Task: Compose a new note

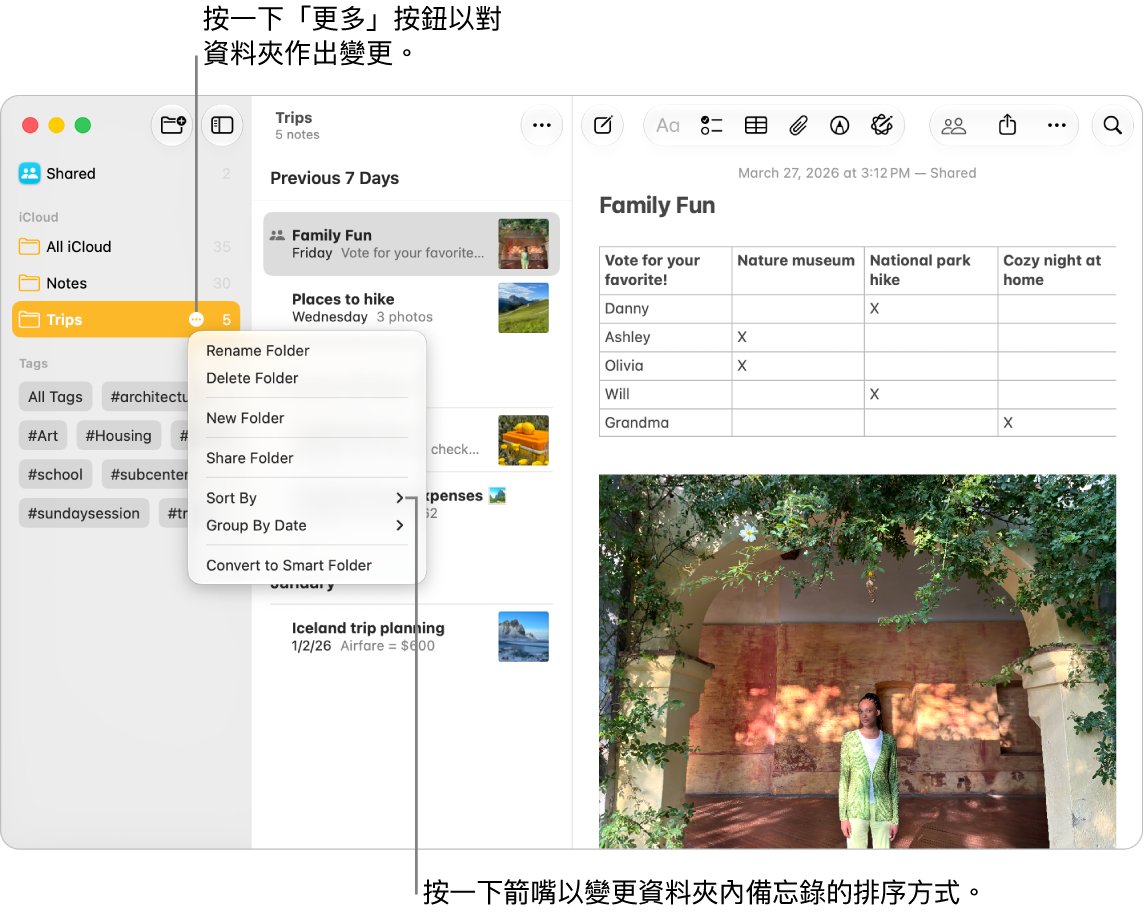Action: coord(603,125)
